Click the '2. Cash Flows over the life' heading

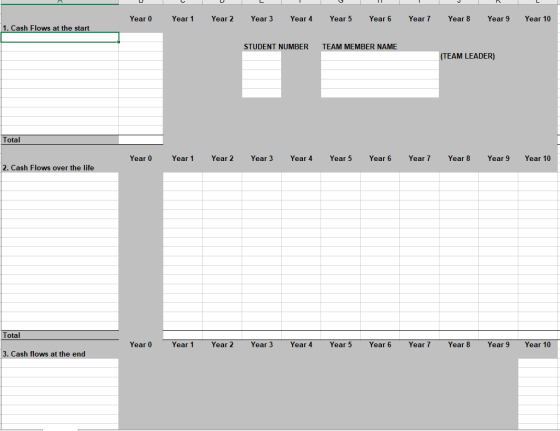[48, 168]
